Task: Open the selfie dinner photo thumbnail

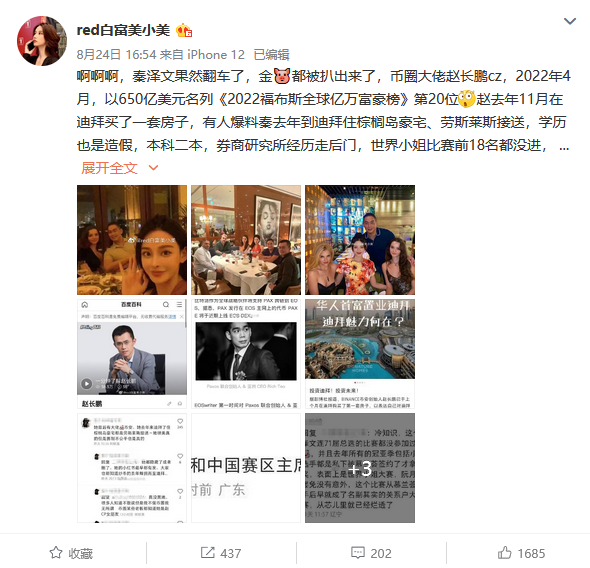Action: point(132,240)
